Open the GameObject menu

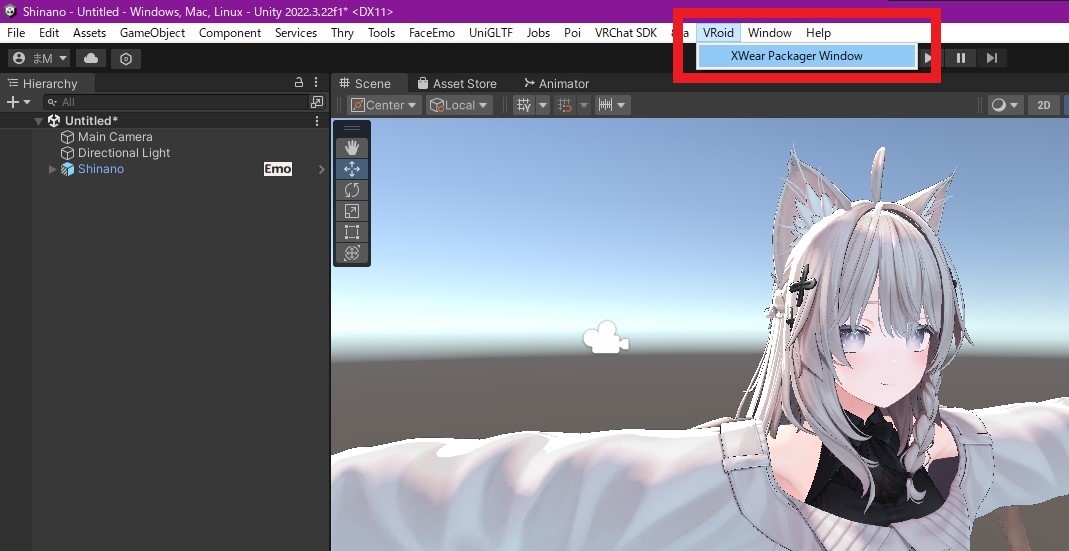[152, 33]
